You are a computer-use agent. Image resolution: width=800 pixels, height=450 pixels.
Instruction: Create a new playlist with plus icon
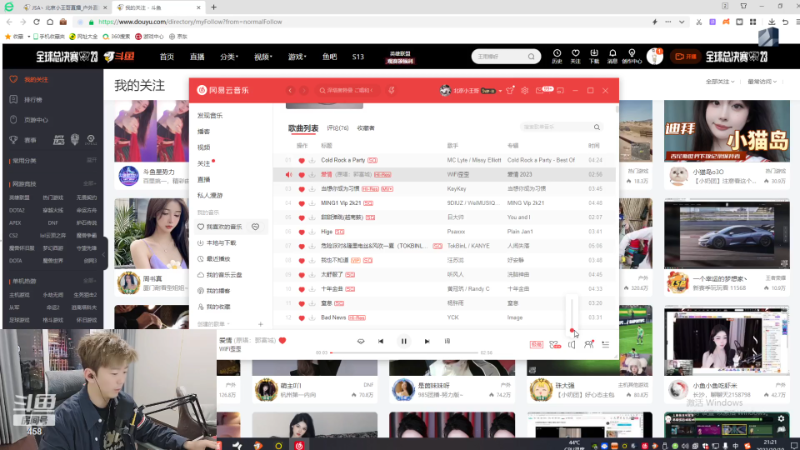coord(261,324)
